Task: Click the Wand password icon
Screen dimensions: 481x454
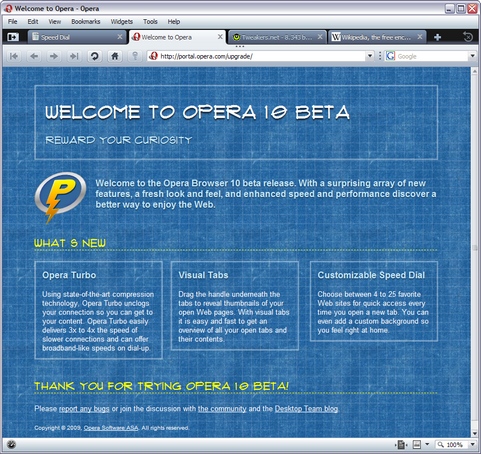Action: coord(135,56)
